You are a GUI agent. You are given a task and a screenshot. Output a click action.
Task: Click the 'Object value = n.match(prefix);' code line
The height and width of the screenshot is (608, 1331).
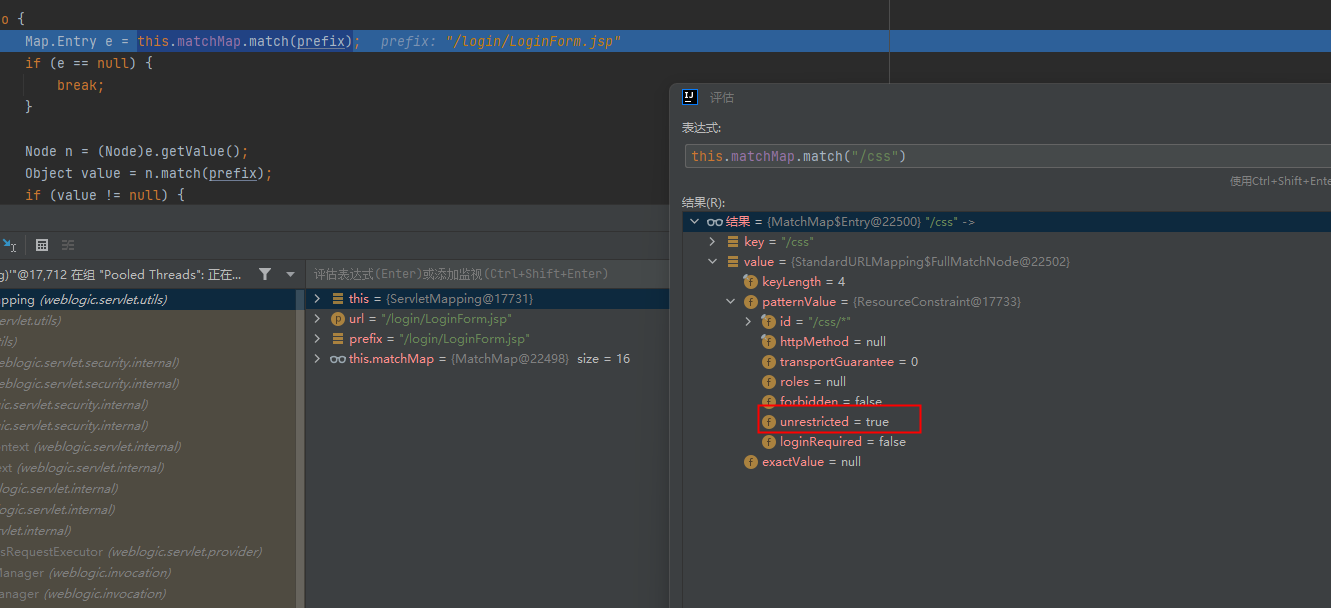(148, 173)
